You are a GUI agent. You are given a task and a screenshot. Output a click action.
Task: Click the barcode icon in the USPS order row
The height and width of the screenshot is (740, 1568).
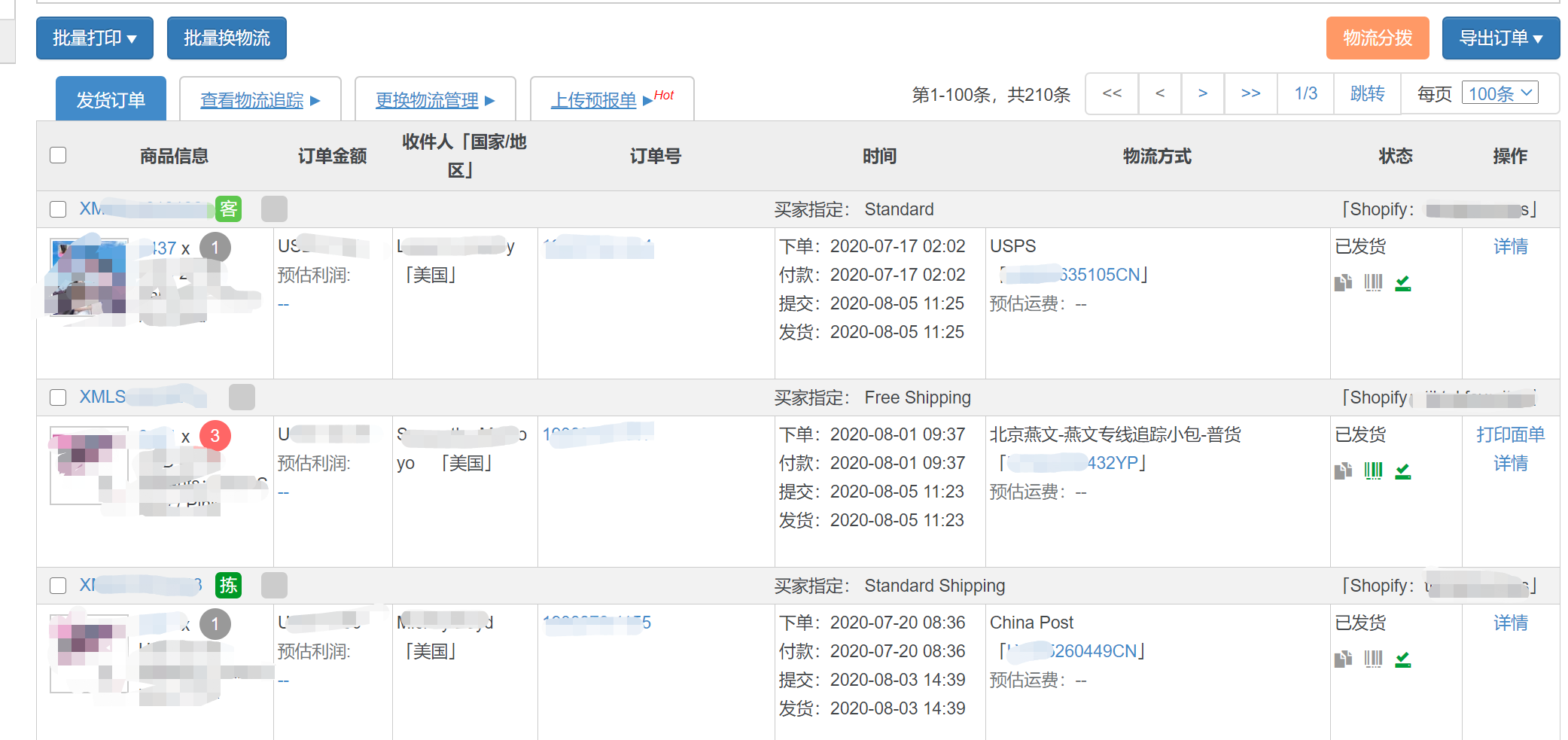click(x=1373, y=283)
